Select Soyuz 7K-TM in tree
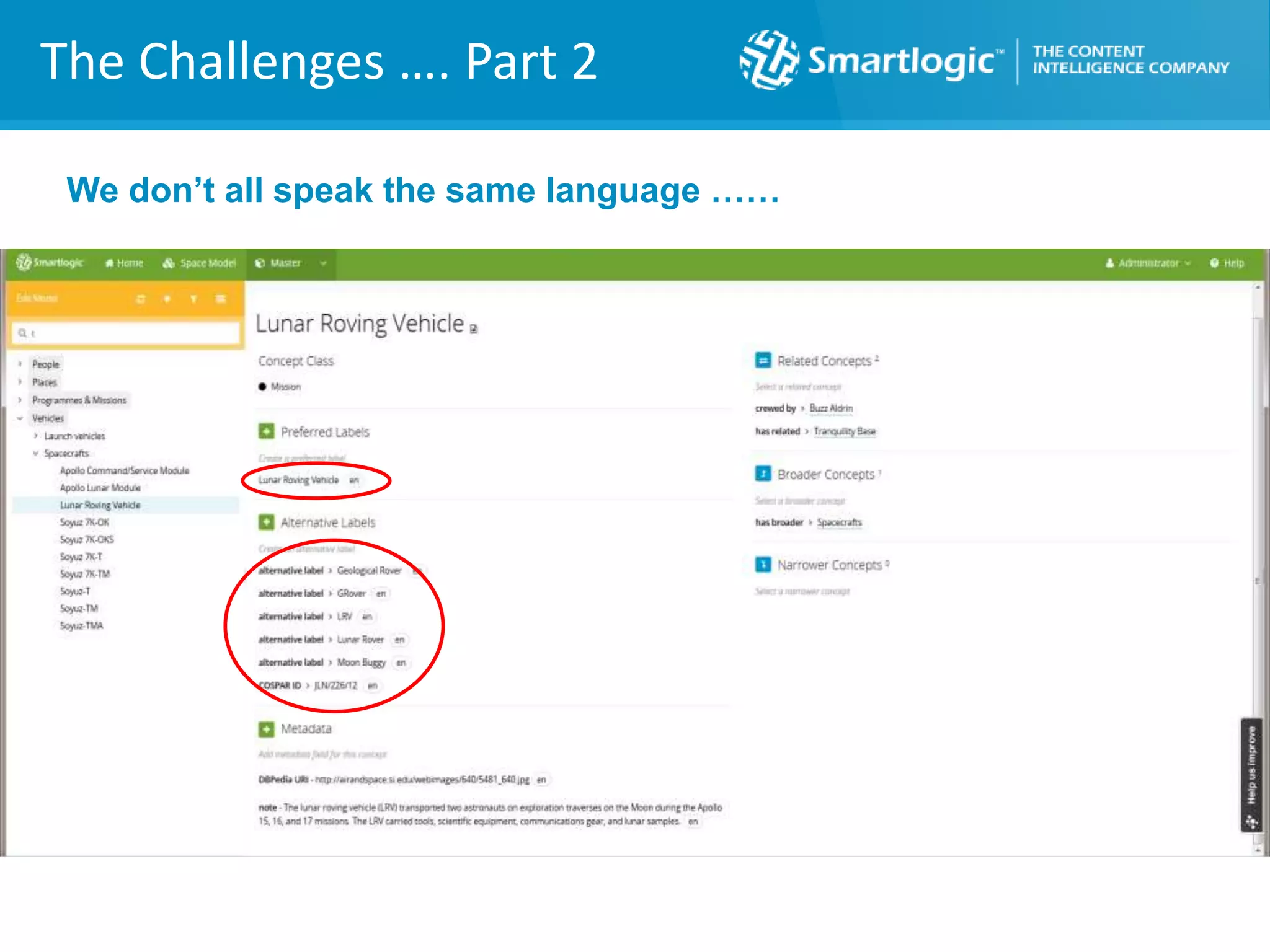Viewport: 1270px width, 952px height. coord(85,574)
